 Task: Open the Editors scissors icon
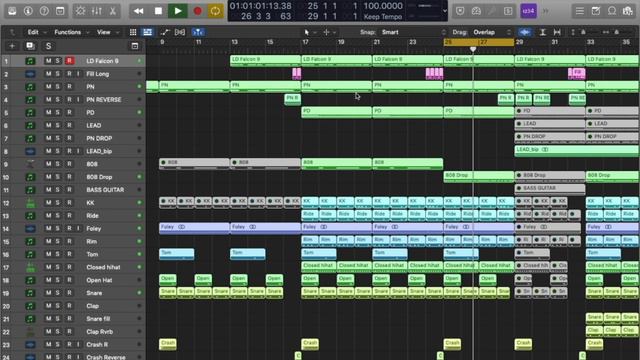coord(113,11)
